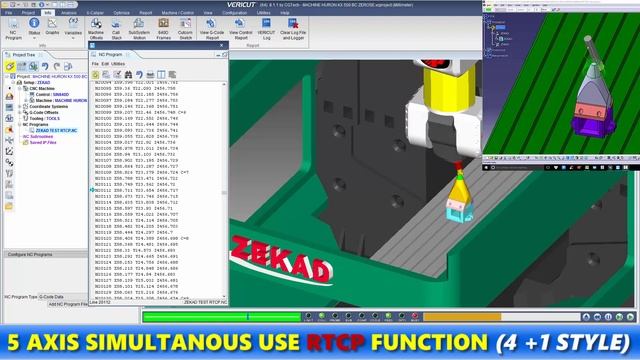The image size is (640, 360).
Task: Switch to the Analysis ribbon tab
Action: pyautogui.click(x=69, y=13)
